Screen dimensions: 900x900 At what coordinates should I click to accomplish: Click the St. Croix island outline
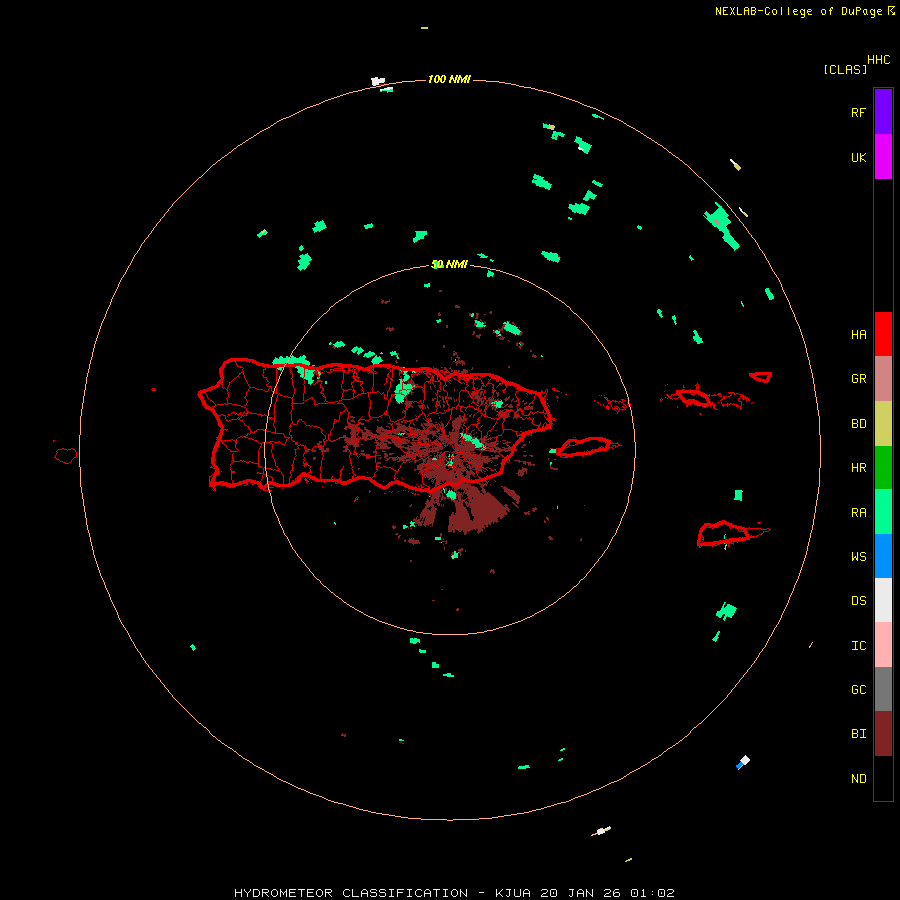click(724, 534)
